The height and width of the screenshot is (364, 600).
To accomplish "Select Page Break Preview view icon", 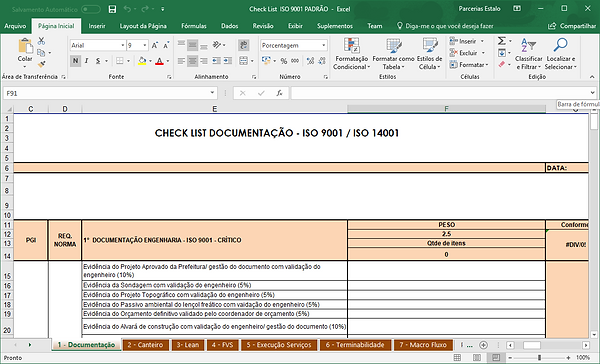I will tap(496, 357).
